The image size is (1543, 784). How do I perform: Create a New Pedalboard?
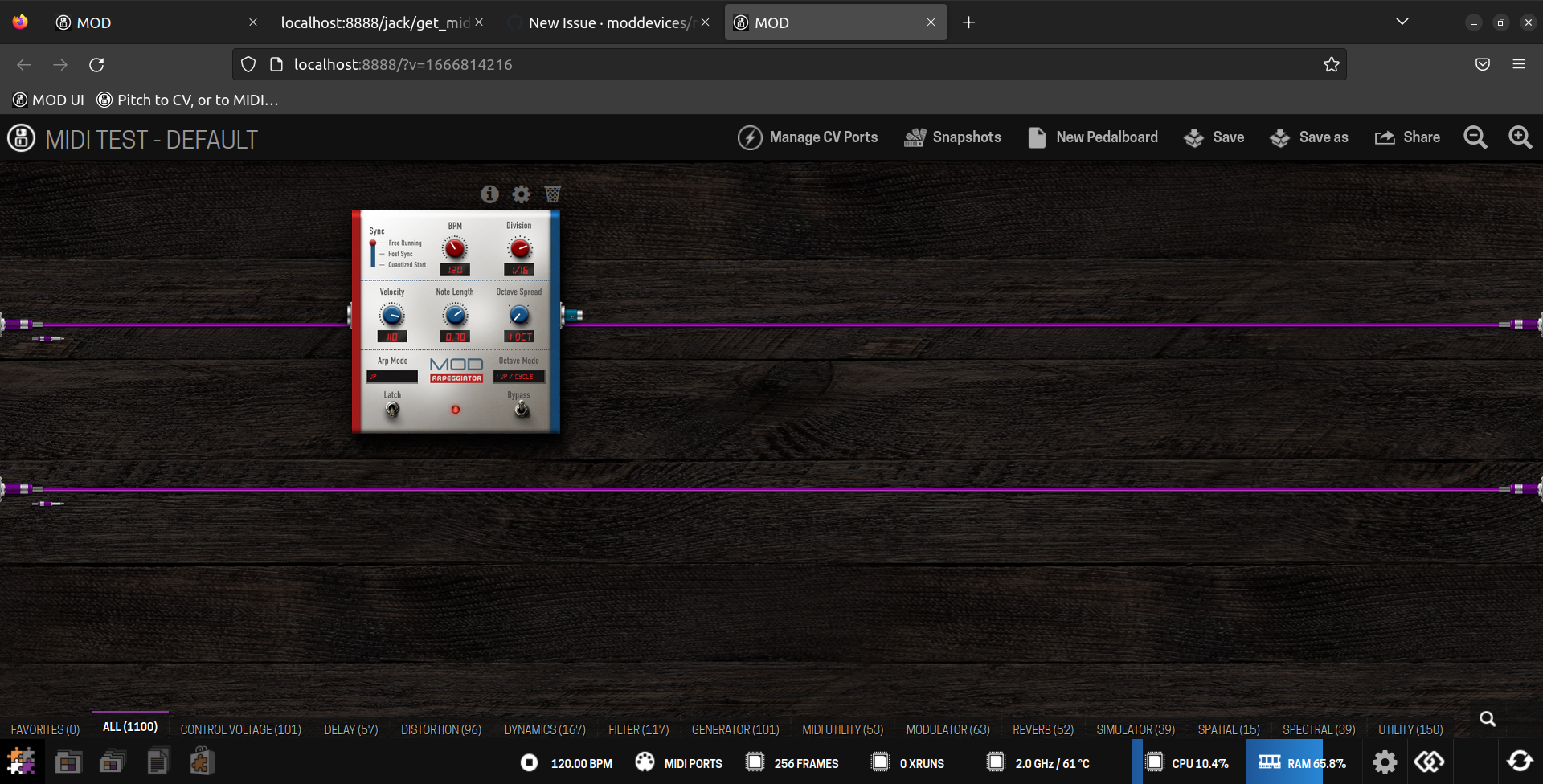[1092, 137]
